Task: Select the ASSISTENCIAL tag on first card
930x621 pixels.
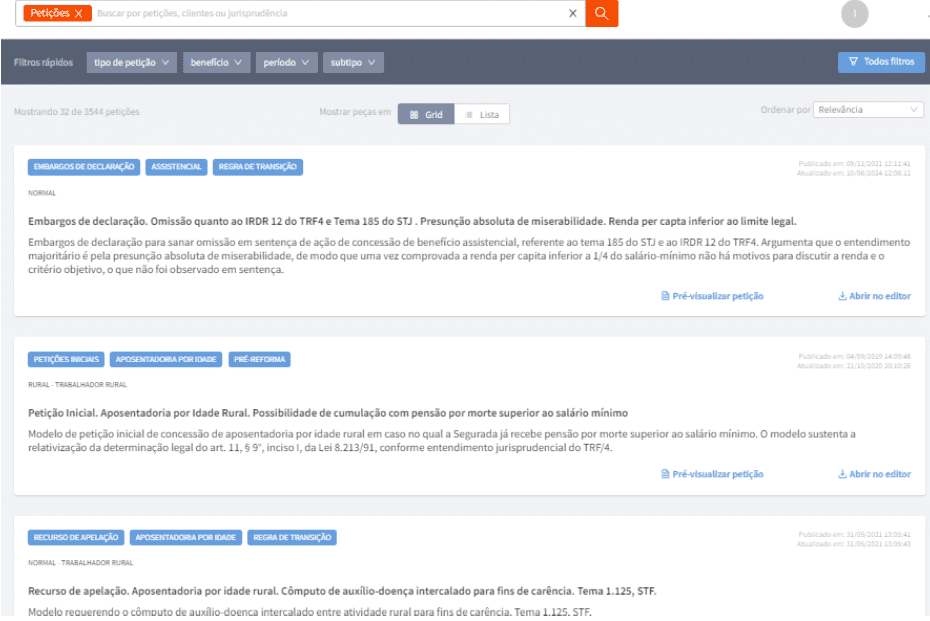Action: point(176,167)
